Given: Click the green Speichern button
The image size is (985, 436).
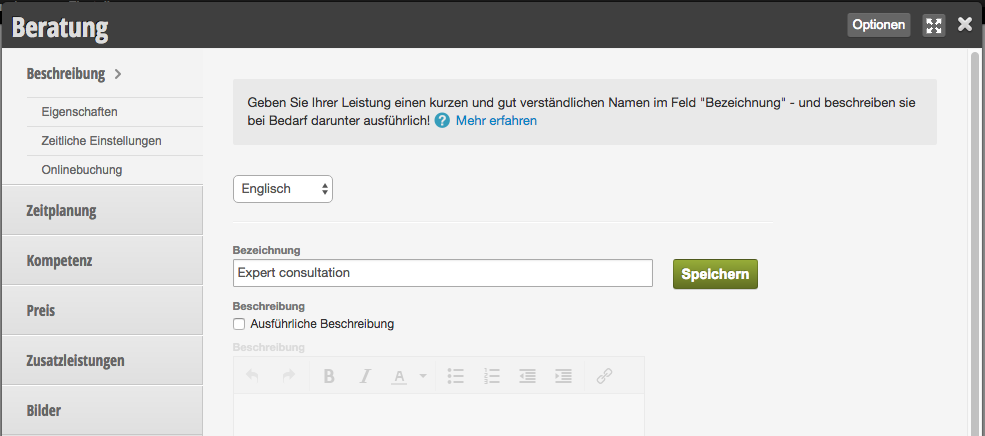Looking at the screenshot, I should [x=715, y=274].
